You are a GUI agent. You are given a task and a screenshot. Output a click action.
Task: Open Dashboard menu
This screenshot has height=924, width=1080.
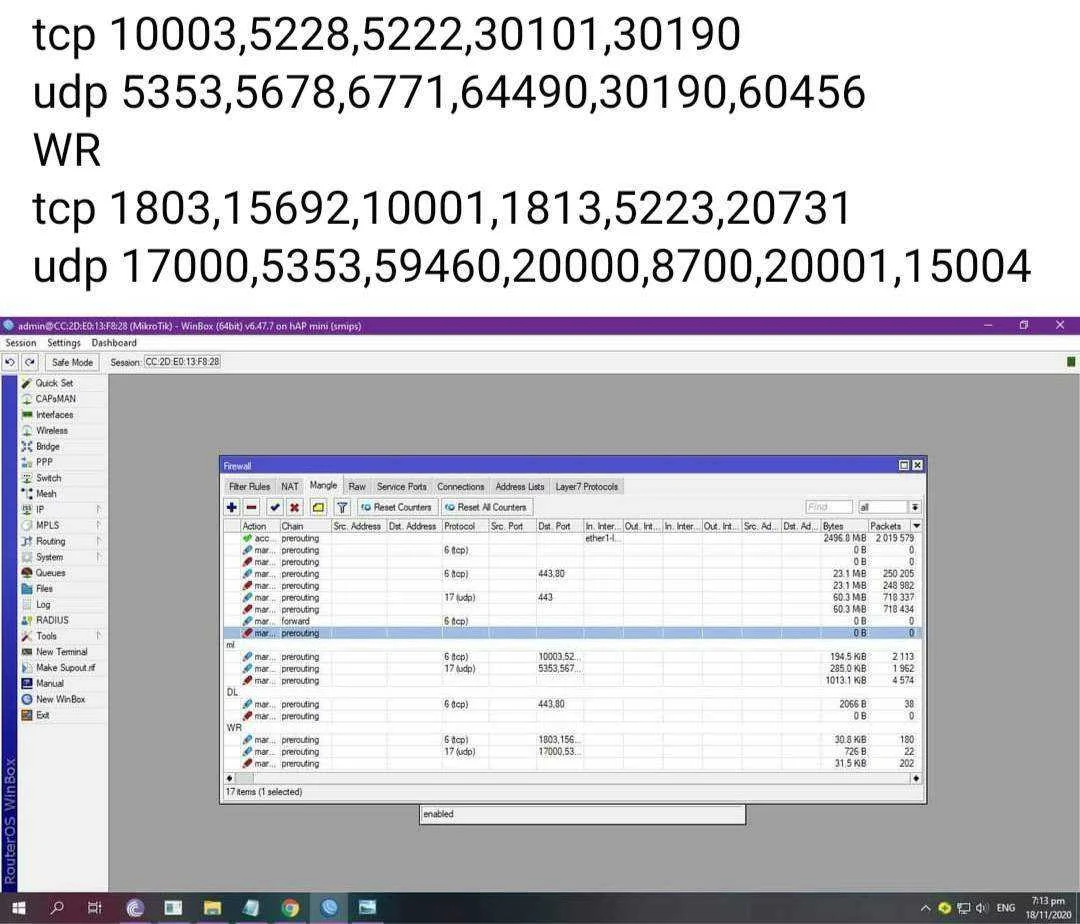(114, 343)
